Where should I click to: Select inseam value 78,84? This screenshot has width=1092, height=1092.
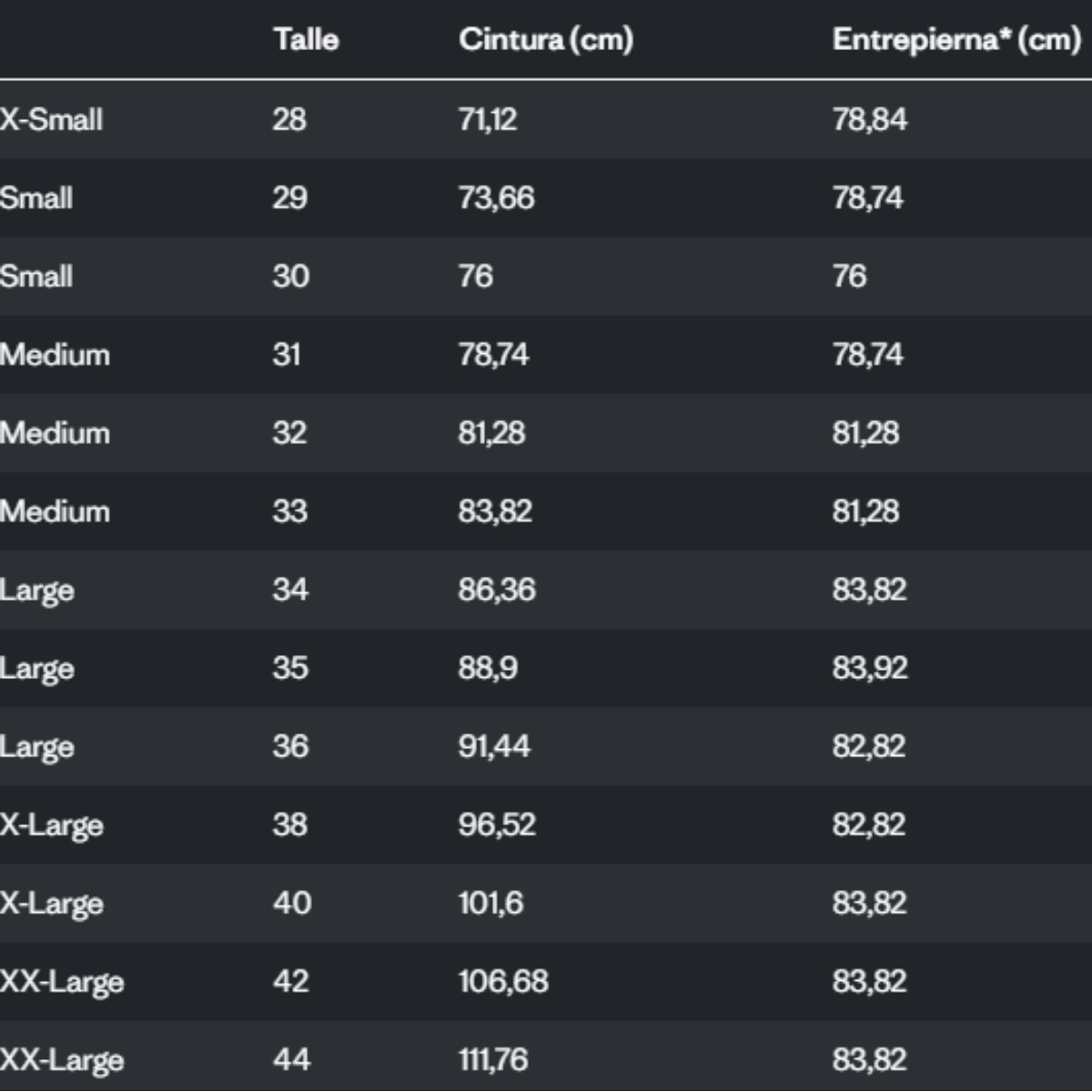point(869,119)
